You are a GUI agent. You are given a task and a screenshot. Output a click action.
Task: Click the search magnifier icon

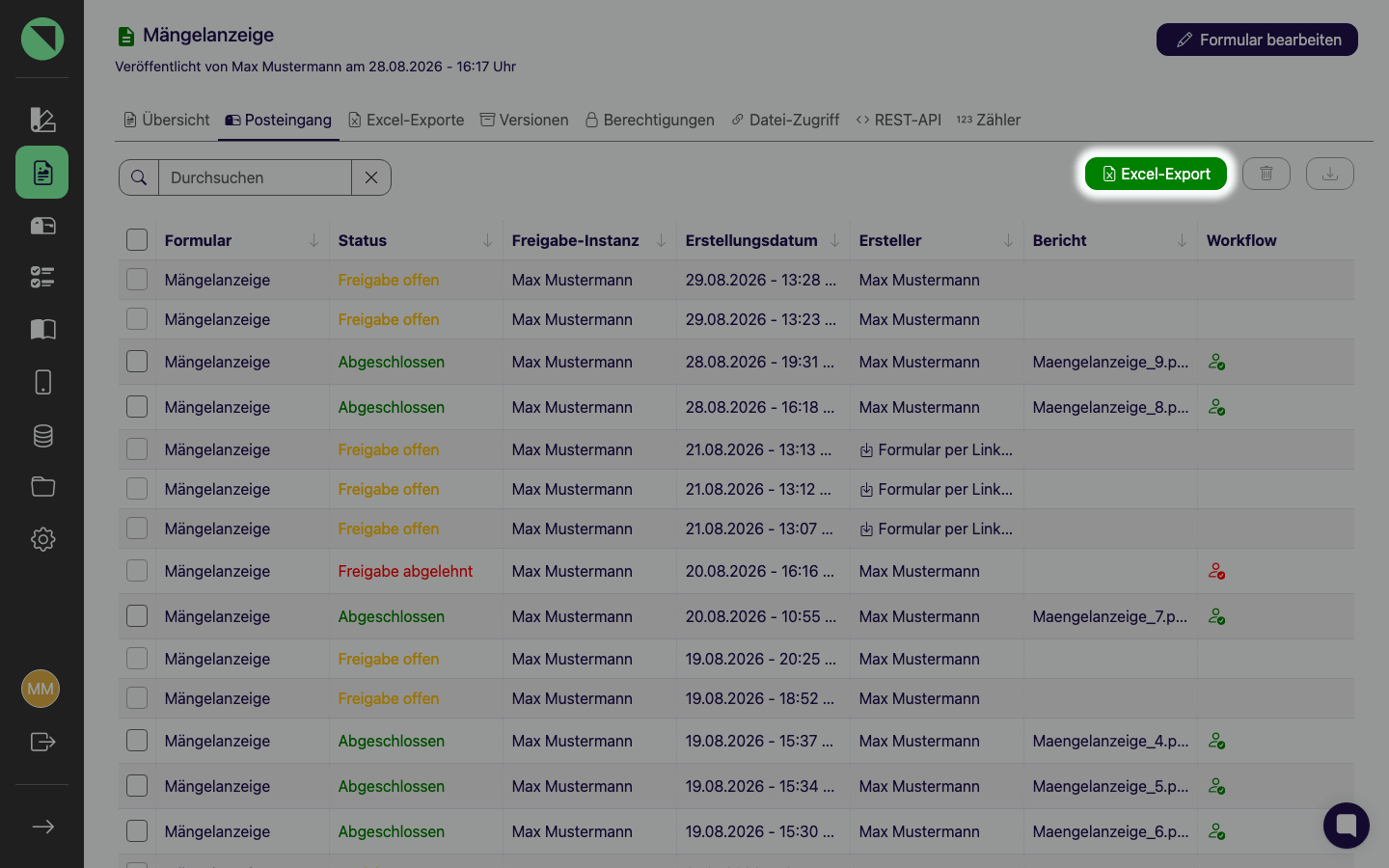(139, 177)
